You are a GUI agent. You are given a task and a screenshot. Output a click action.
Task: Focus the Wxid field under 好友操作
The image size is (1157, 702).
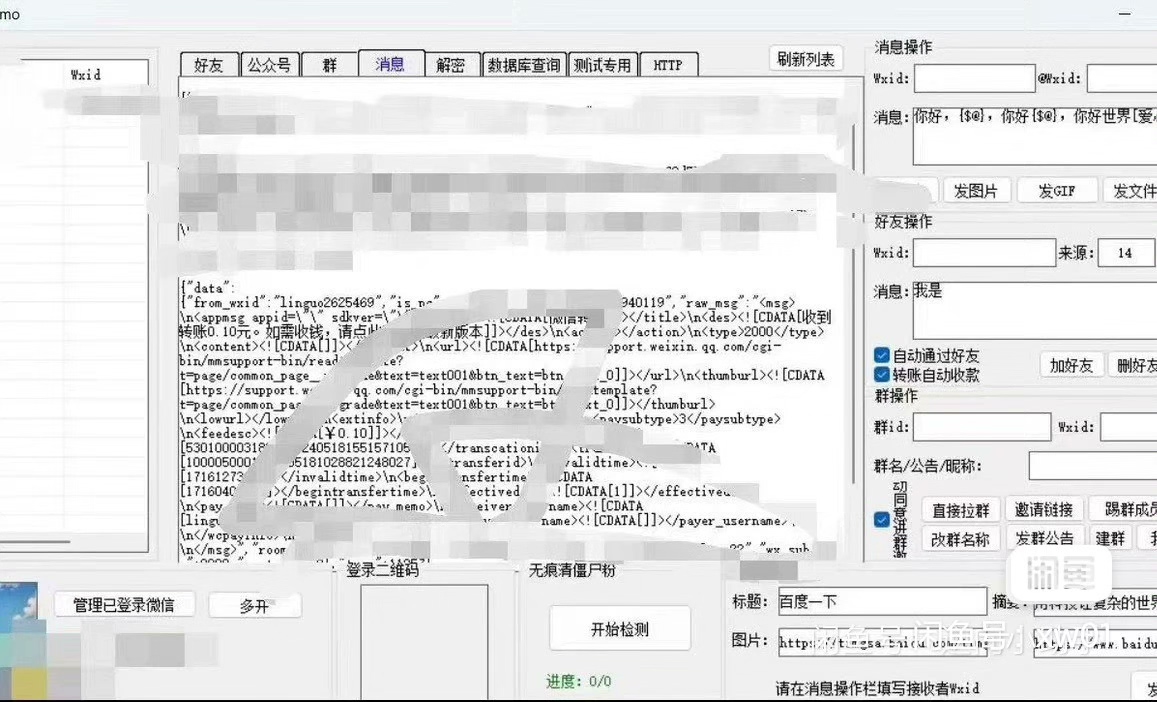coord(984,252)
